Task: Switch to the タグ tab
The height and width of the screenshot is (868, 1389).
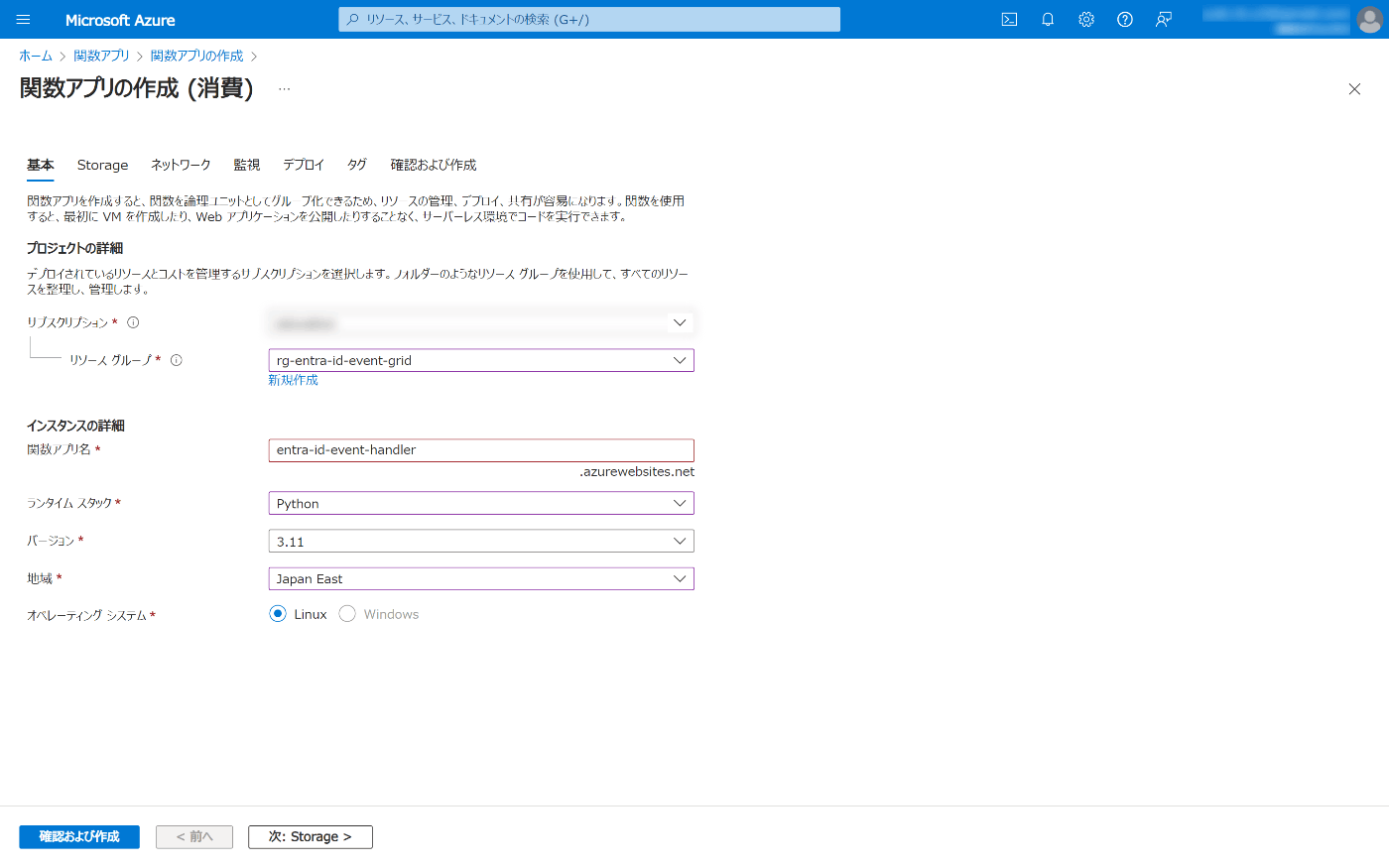Action: (x=357, y=166)
